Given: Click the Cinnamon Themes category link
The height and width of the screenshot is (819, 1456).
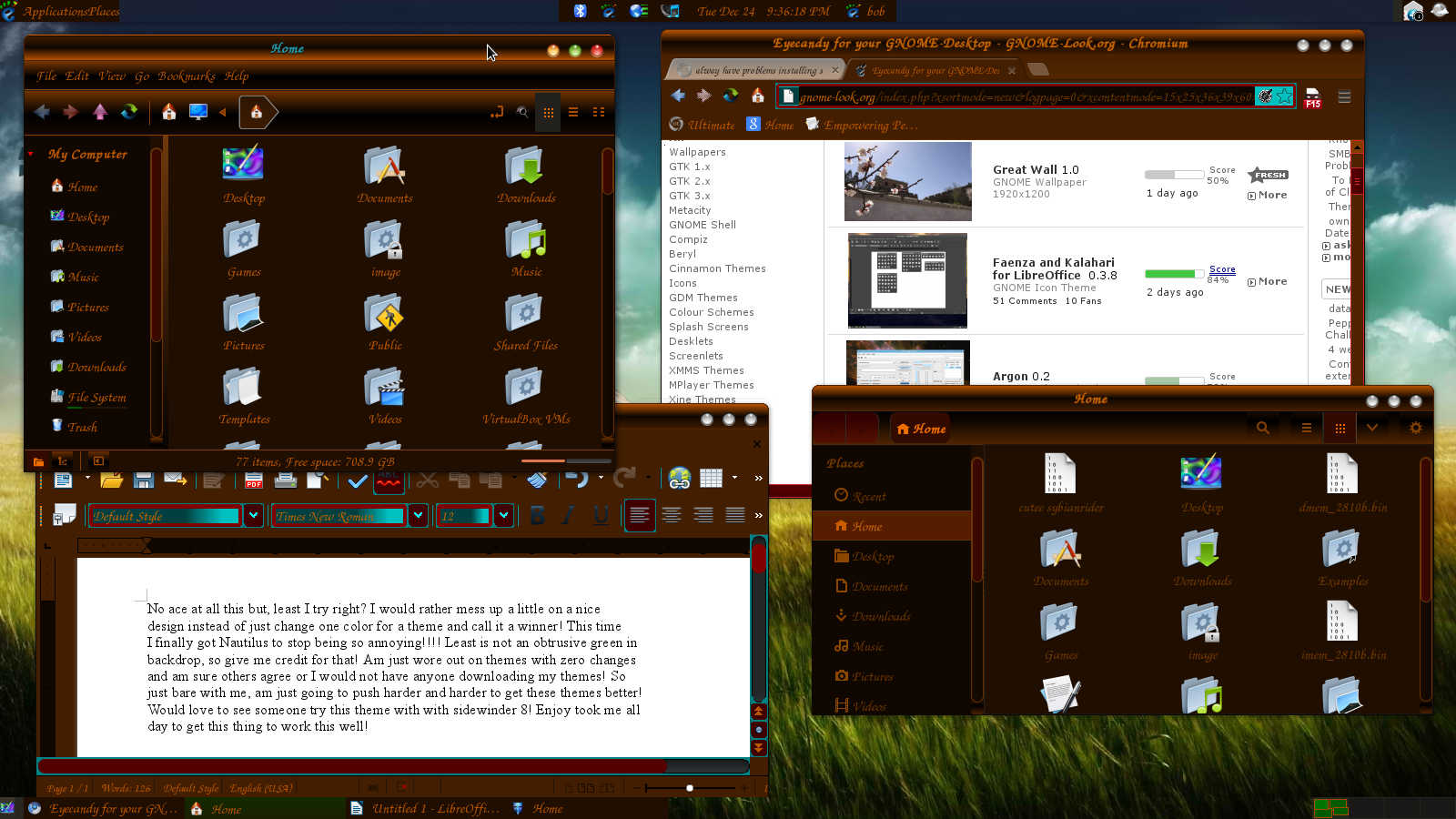Looking at the screenshot, I should [717, 268].
